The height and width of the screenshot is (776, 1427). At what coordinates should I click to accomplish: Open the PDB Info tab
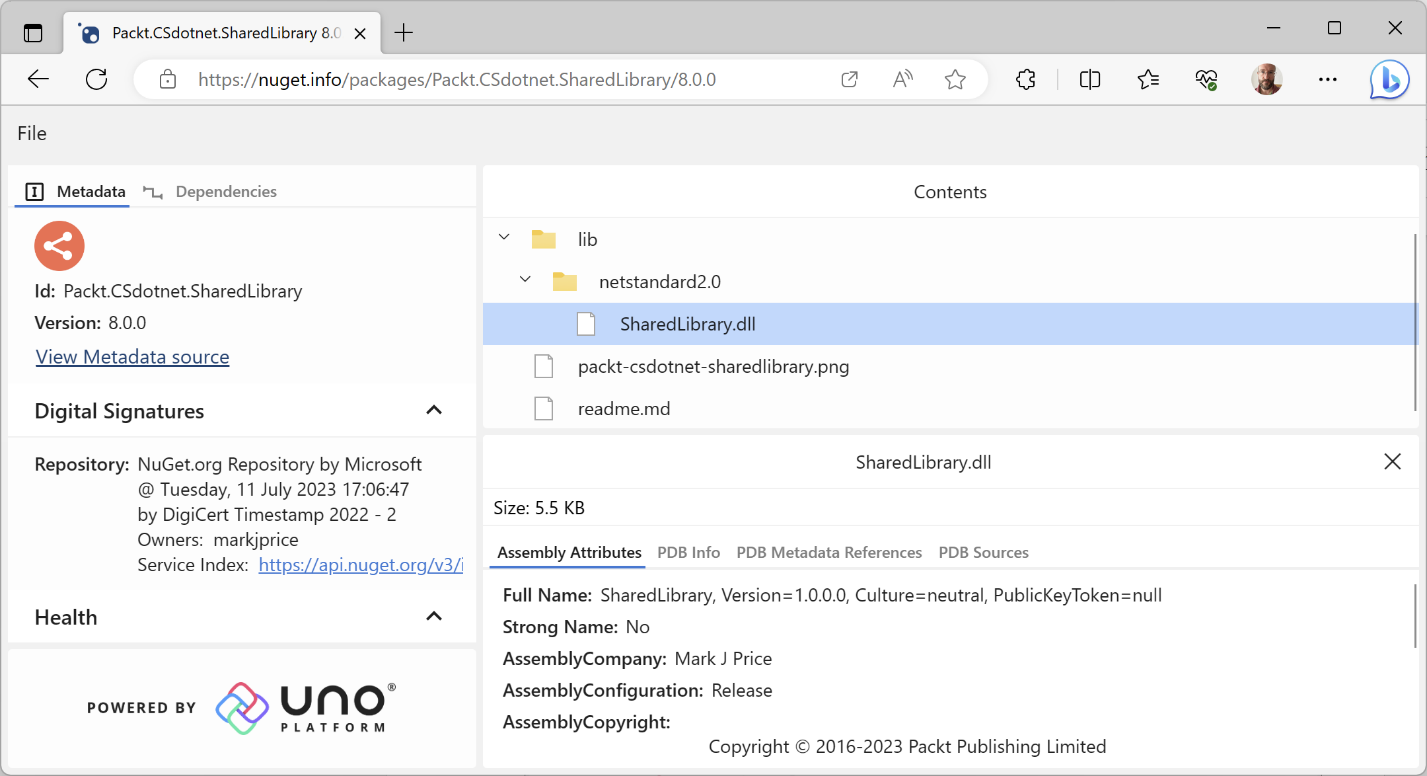point(689,552)
